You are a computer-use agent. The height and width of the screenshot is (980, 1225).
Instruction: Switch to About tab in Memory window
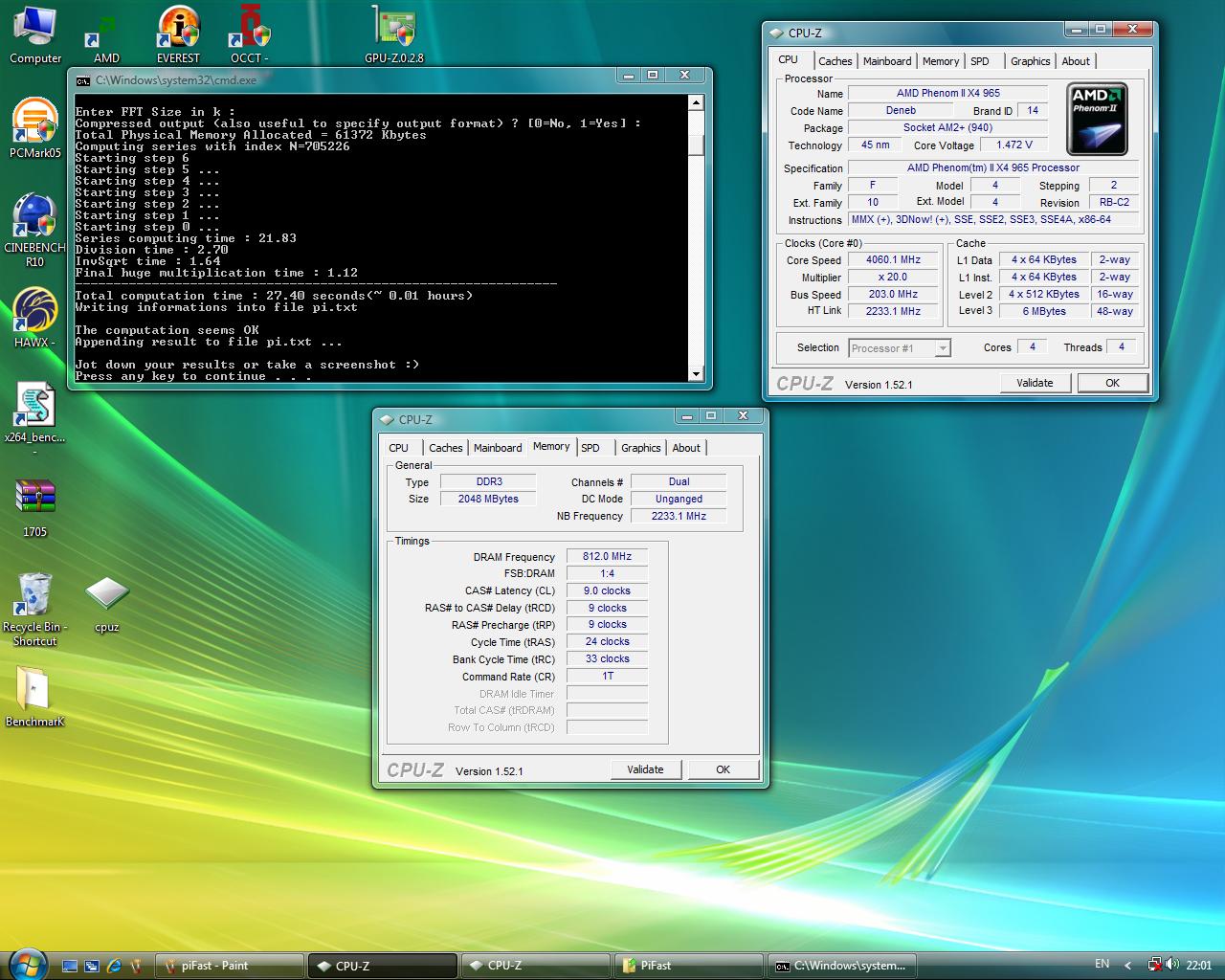tap(686, 448)
